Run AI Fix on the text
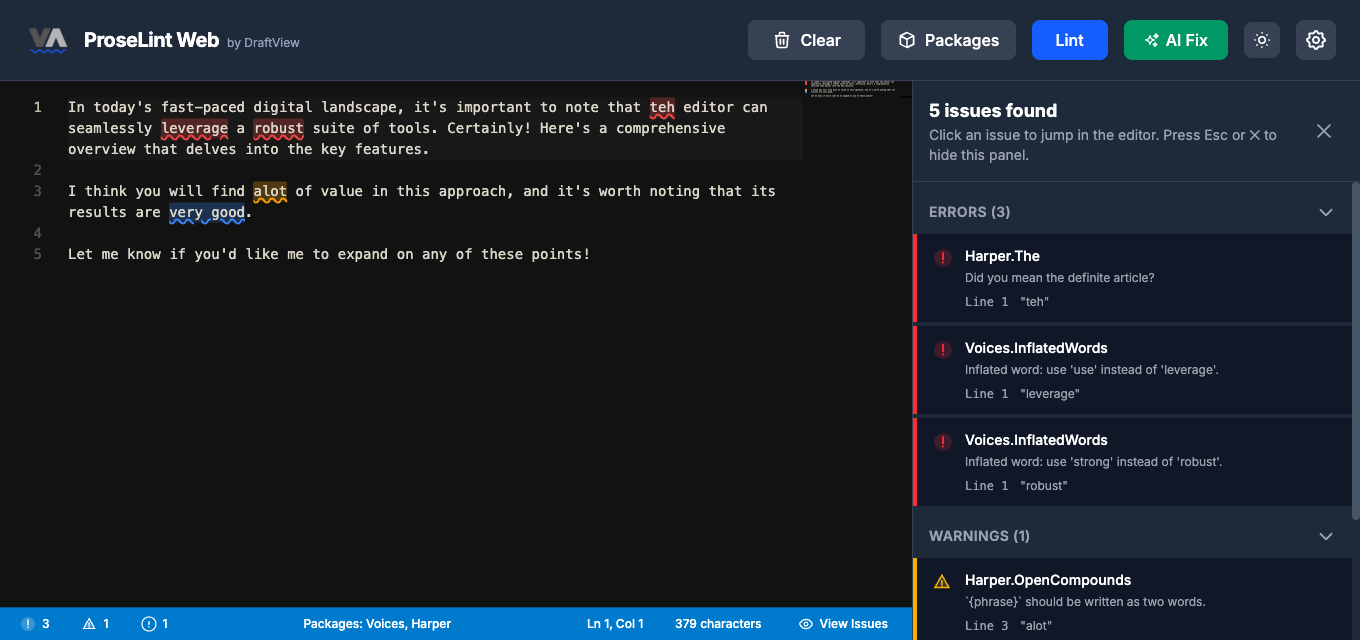The width and height of the screenshot is (1360, 640). click(x=1176, y=40)
